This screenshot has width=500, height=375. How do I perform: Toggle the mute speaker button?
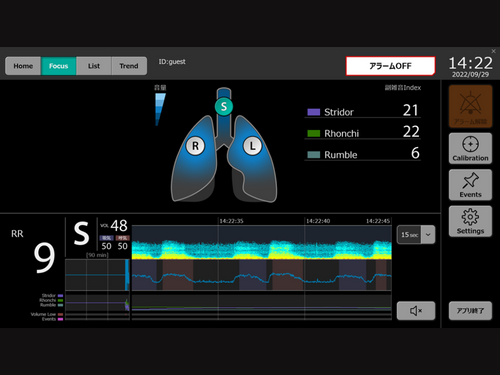(416, 311)
